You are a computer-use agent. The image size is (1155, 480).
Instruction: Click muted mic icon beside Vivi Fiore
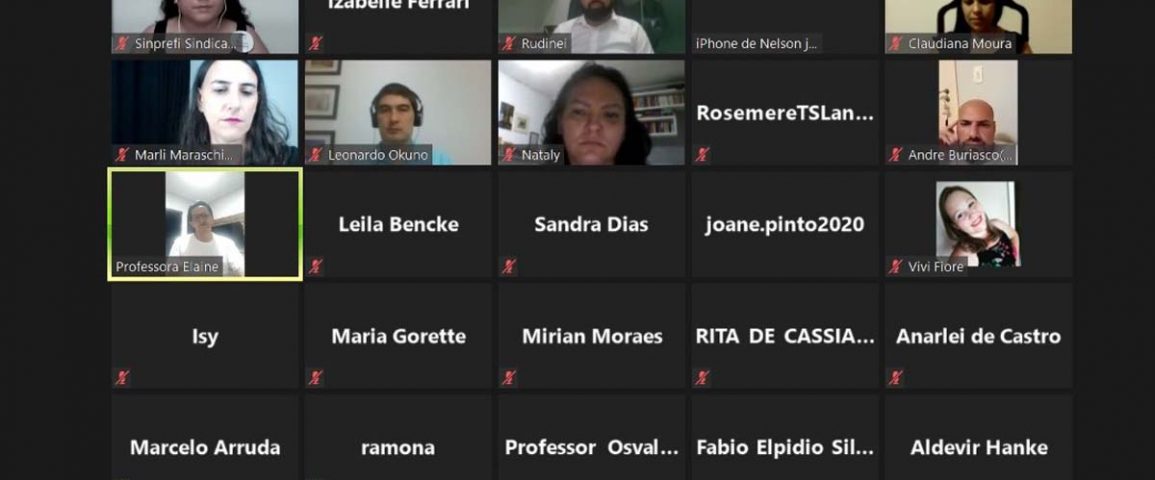point(895,266)
